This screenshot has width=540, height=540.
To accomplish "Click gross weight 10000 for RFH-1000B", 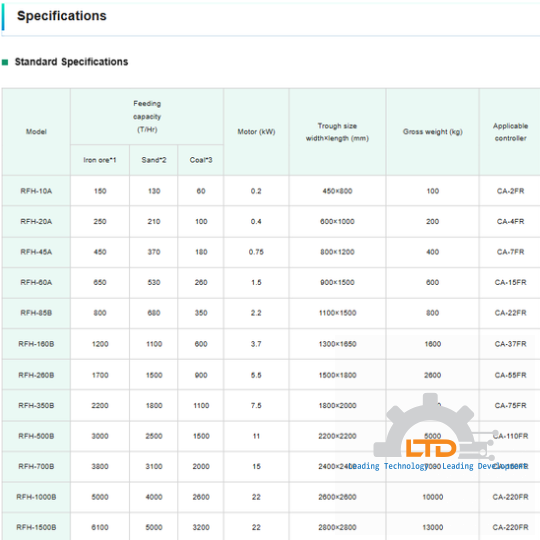I will [433, 497].
